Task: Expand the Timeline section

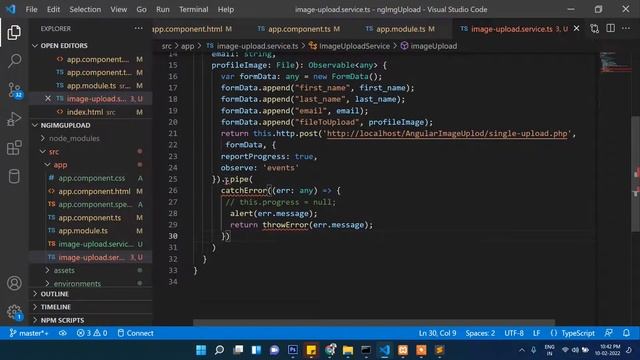Action: 56,307
